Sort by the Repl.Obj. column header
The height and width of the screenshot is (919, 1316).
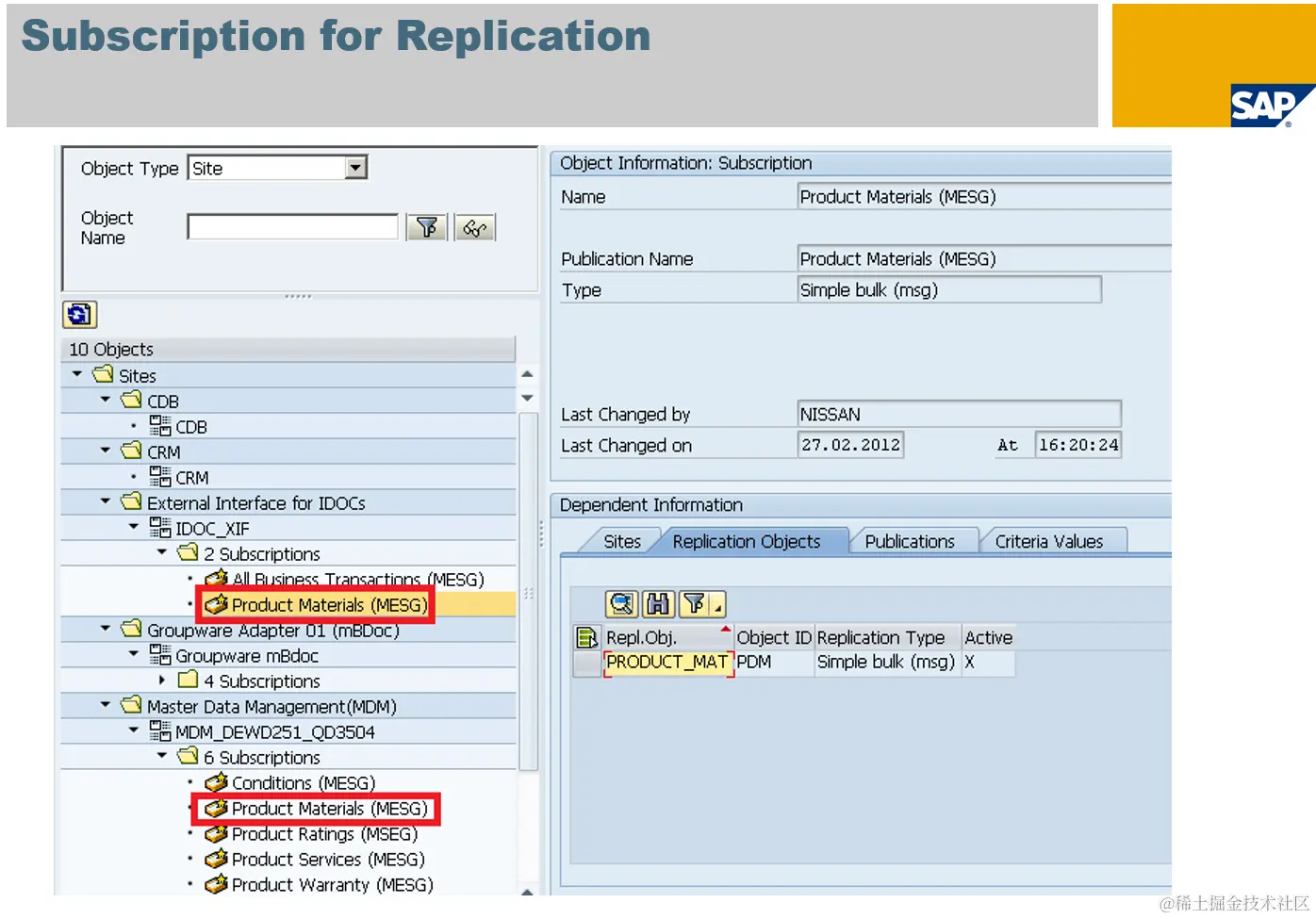click(667, 637)
